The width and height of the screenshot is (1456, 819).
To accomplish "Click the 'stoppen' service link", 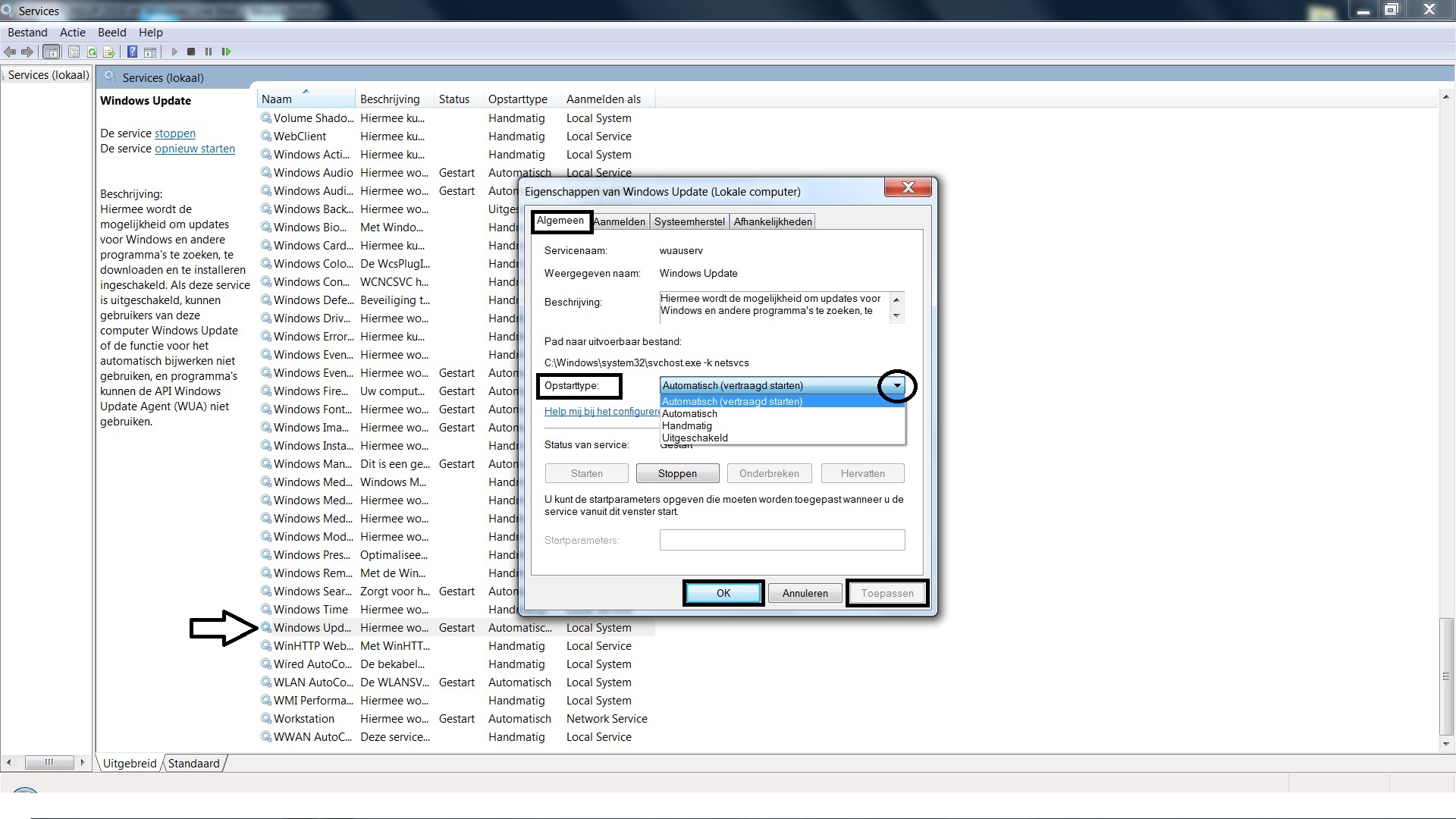I will coord(175,133).
